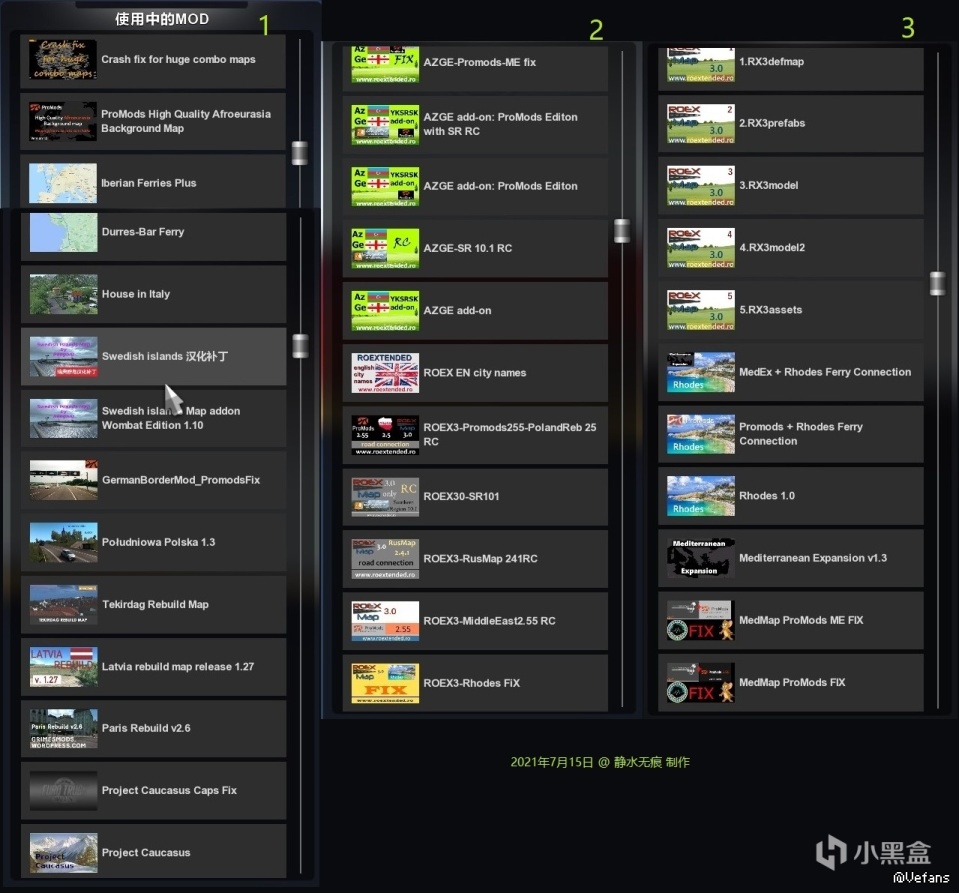Select the AZGE-Promods-ME fix icon
The width and height of the screenshot is (959, 893).
click(385, 64)
